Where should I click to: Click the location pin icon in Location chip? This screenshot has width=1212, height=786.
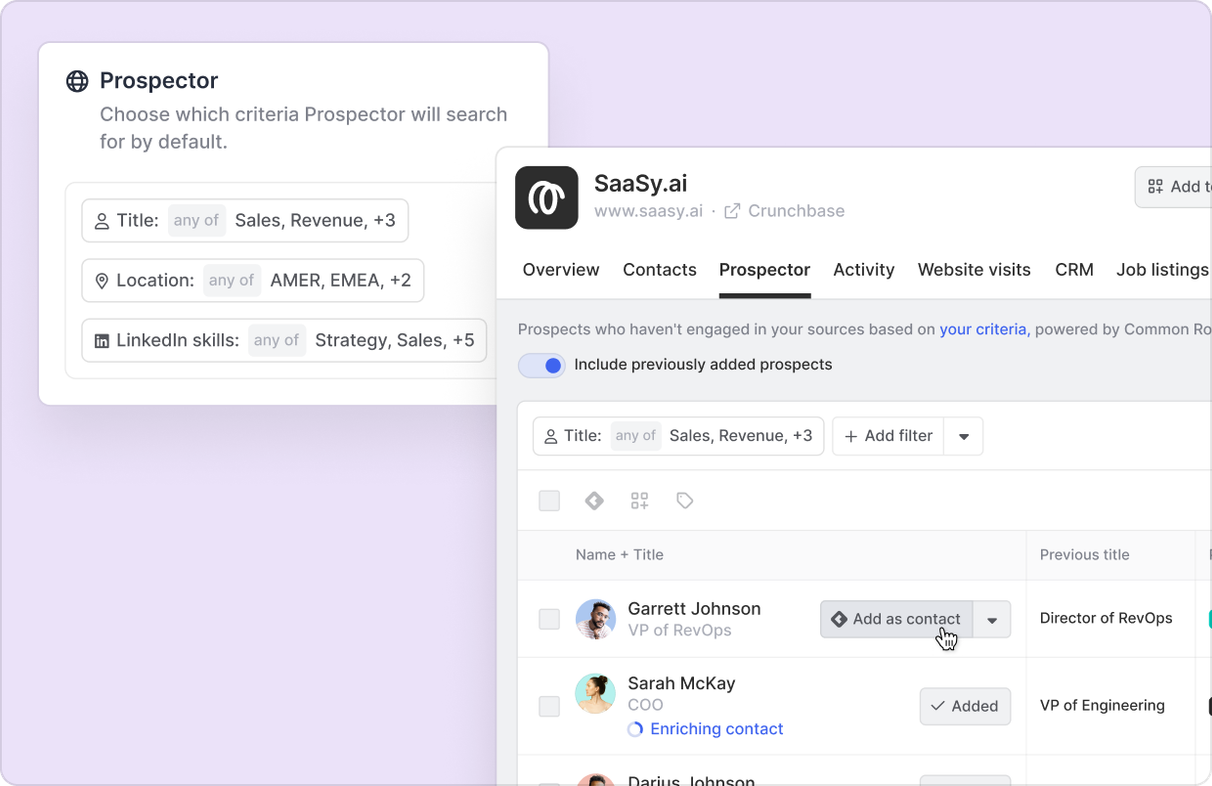click(101, 281)
